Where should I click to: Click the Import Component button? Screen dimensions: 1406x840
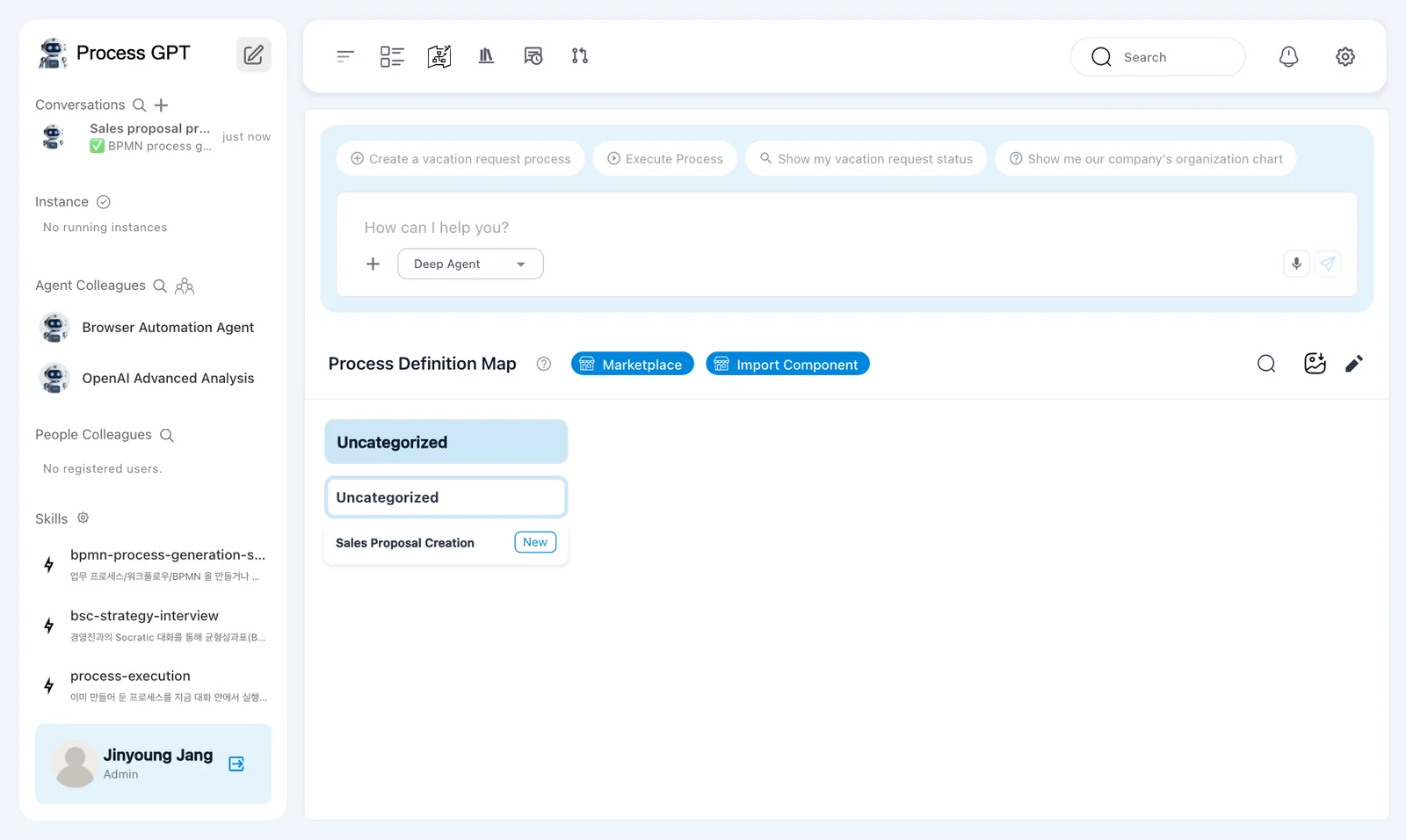click(787, 364)
